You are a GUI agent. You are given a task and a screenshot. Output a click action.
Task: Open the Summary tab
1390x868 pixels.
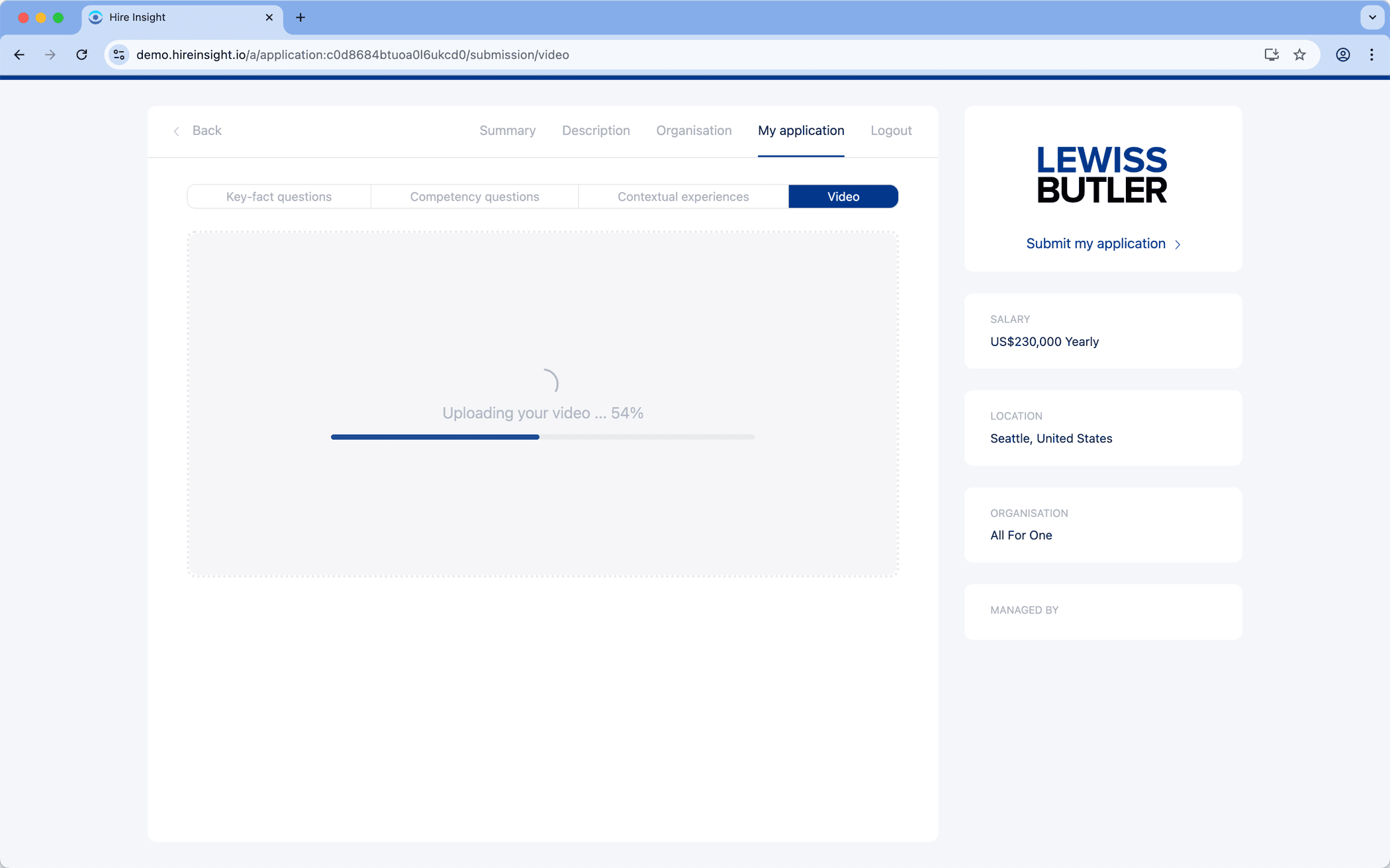pos(507,130)
